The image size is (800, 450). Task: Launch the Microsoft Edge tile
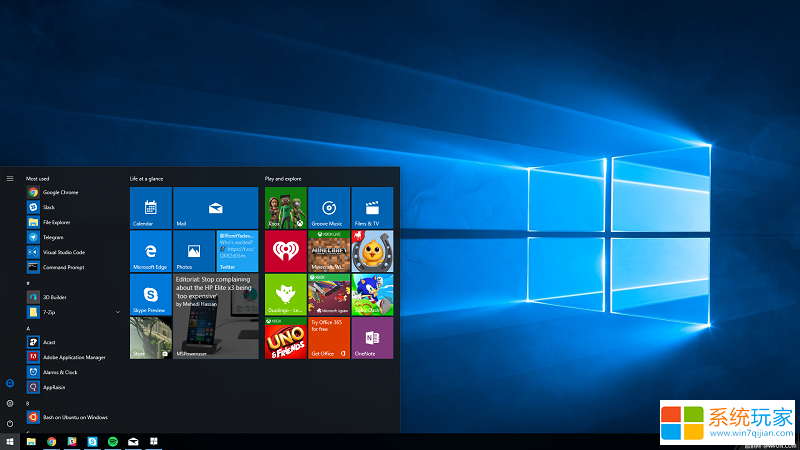[151, 251]
